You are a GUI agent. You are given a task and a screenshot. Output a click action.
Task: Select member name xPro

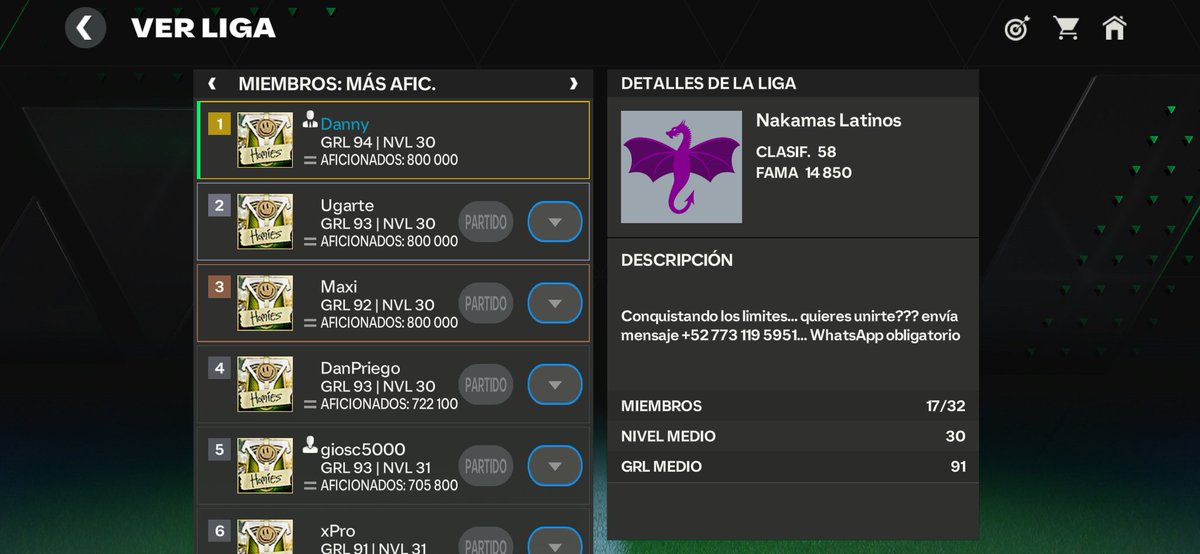tap(338, 530)
